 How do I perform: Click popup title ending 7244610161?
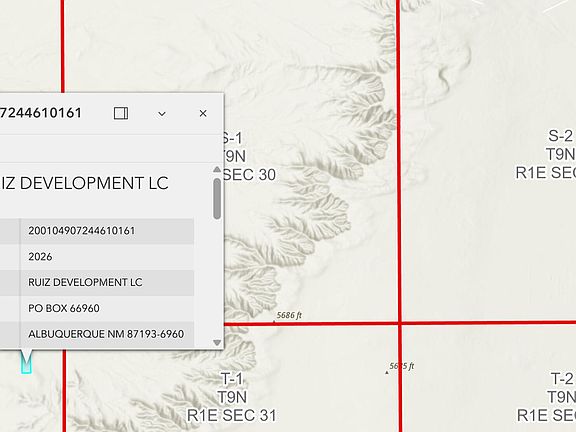click(x=41, y=113)
